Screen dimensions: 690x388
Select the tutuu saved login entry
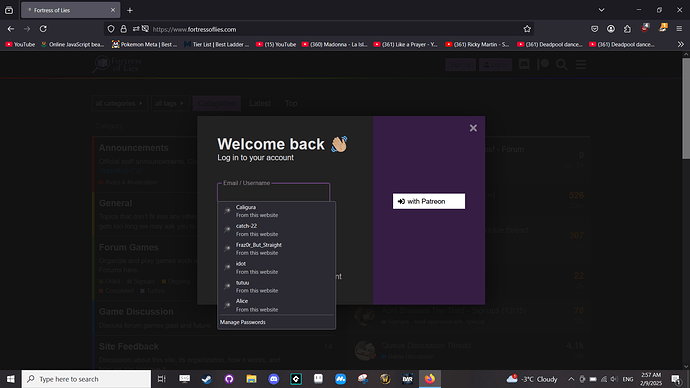276,286
